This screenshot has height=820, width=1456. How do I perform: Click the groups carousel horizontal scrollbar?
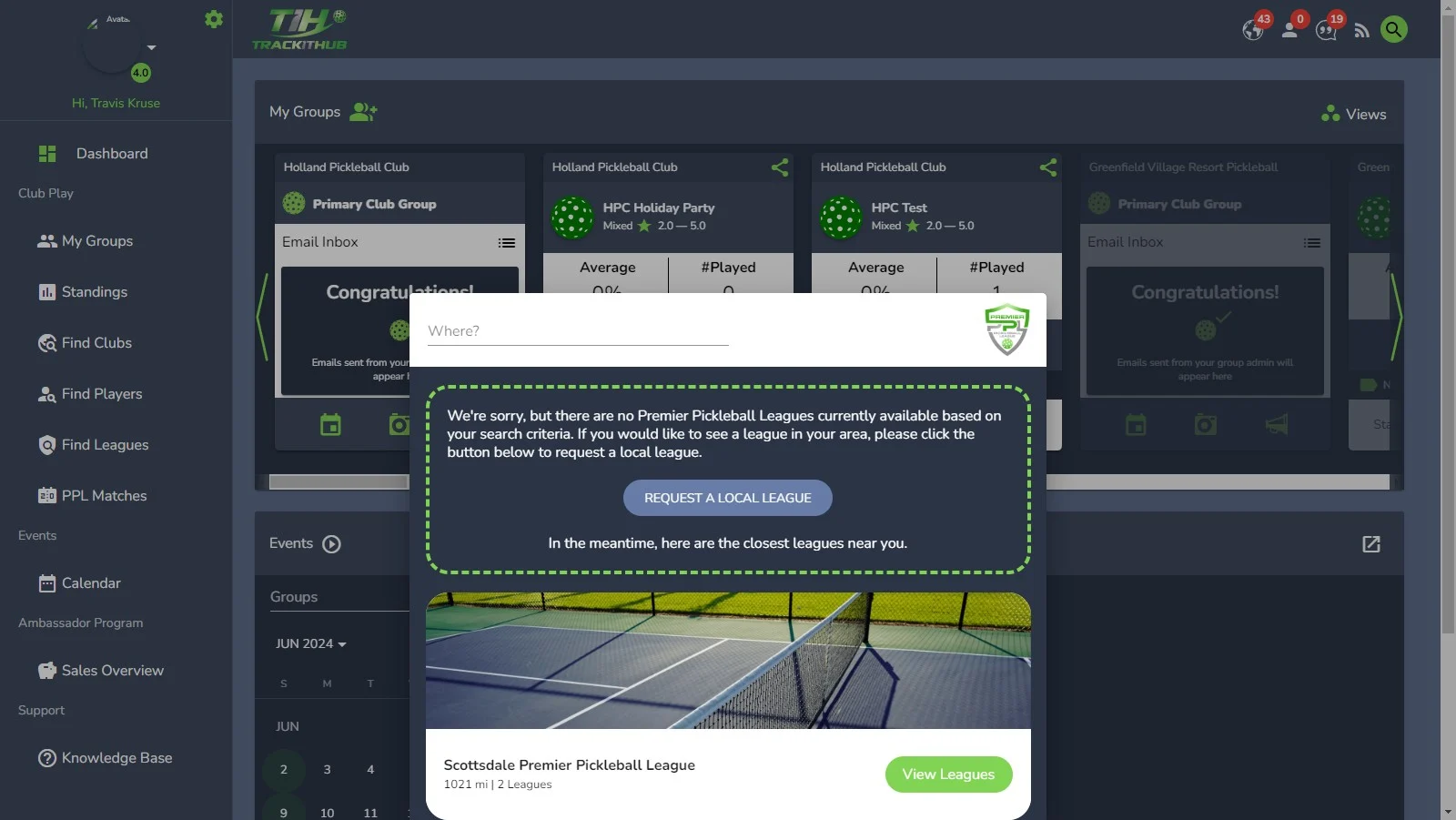click(x=339, y=482)
